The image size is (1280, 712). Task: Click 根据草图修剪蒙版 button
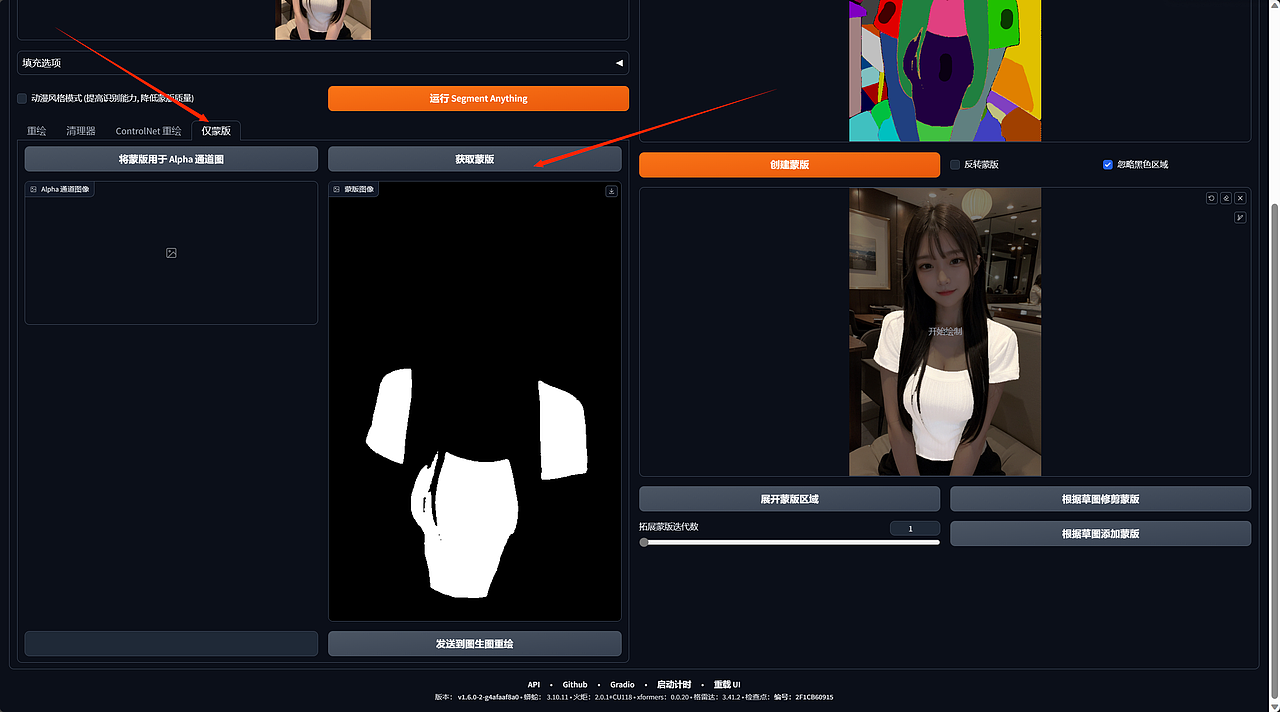1100,498
